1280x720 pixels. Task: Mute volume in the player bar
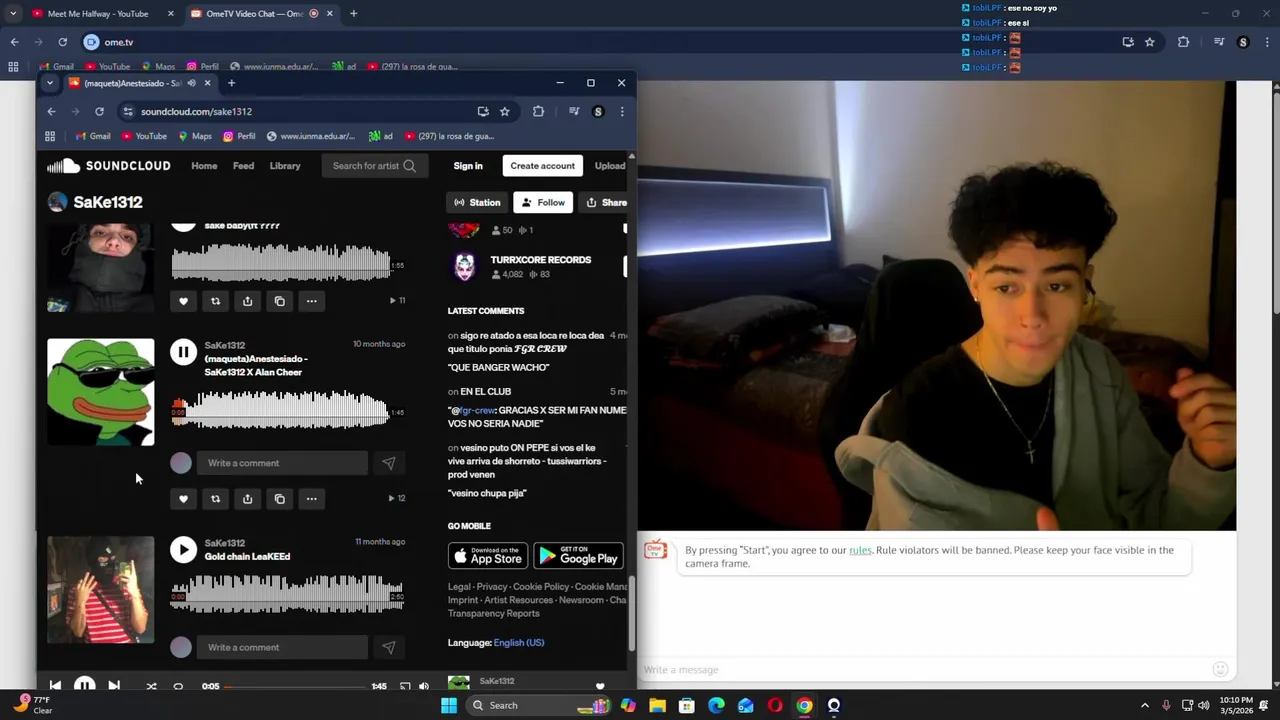424,686
